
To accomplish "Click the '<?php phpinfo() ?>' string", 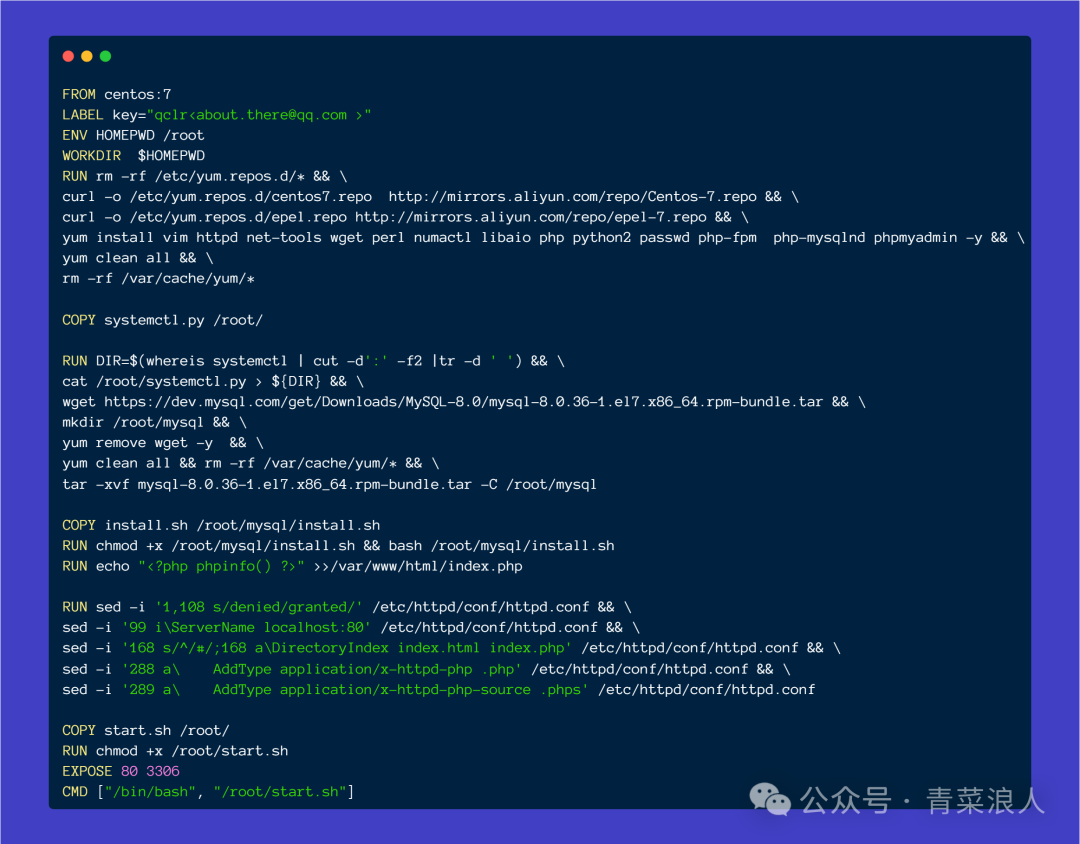I will tap(221, 566).
